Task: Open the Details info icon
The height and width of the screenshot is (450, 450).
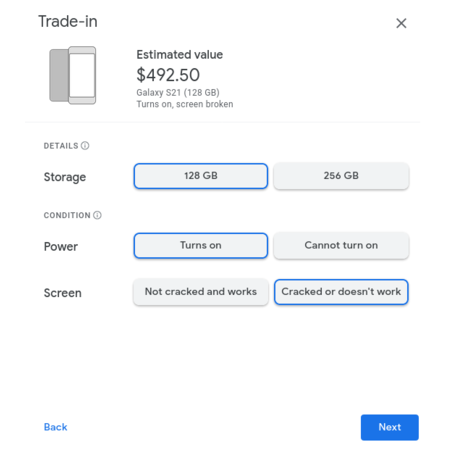Action: coord(85,146)
